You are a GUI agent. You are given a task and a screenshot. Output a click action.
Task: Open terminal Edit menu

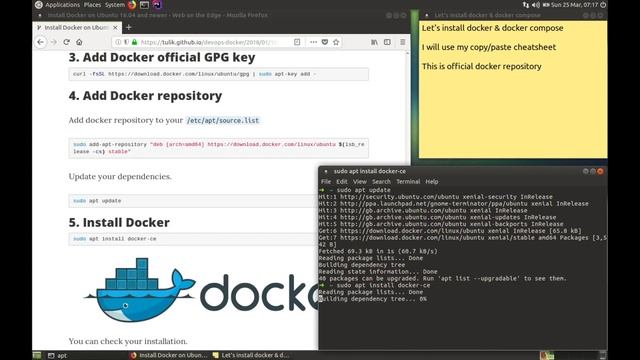[x=342, y=182]
